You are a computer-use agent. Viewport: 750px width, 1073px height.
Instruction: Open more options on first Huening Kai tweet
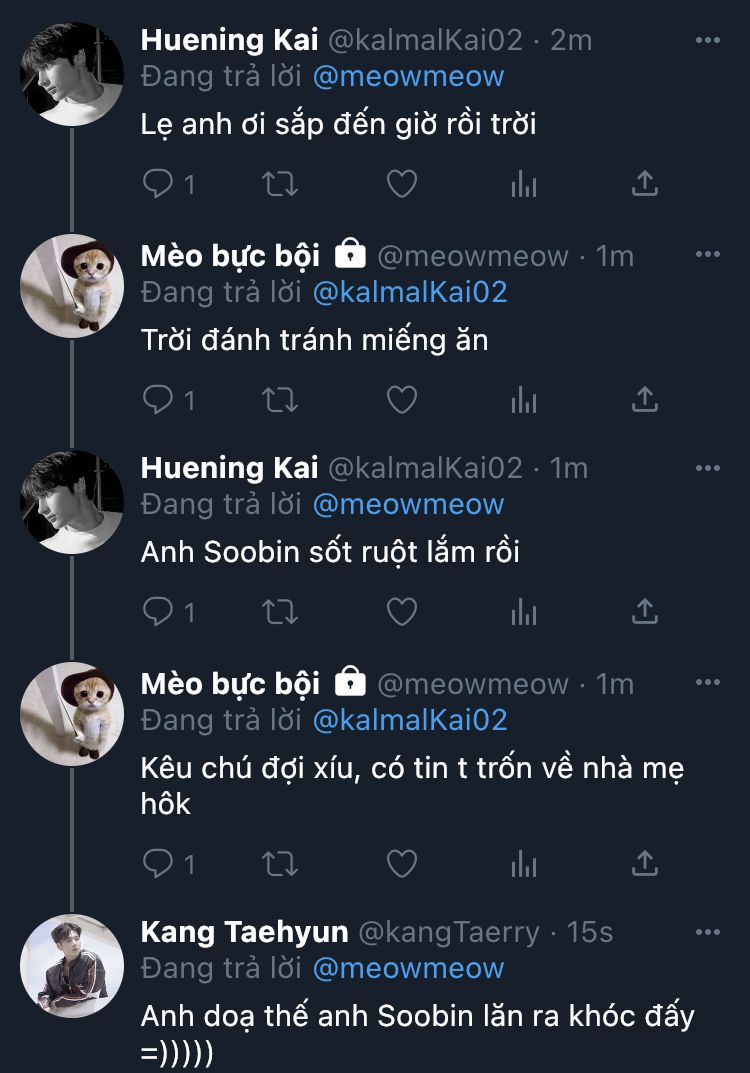coord(708,40)
